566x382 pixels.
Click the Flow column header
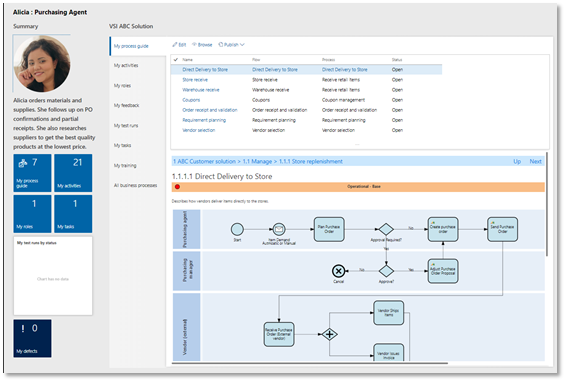pos(256,60)
